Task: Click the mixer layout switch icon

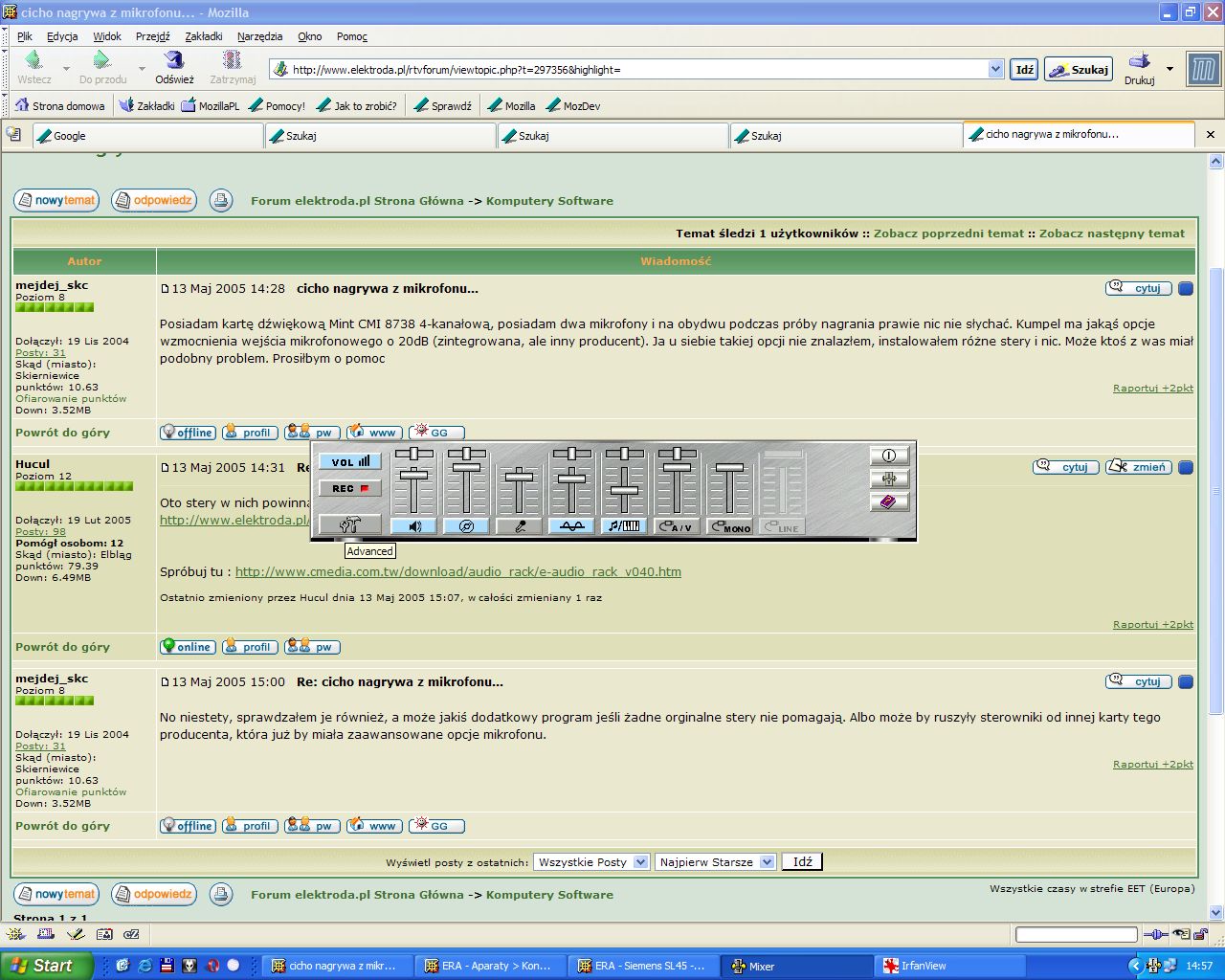Action: click(x=888, y=479)
